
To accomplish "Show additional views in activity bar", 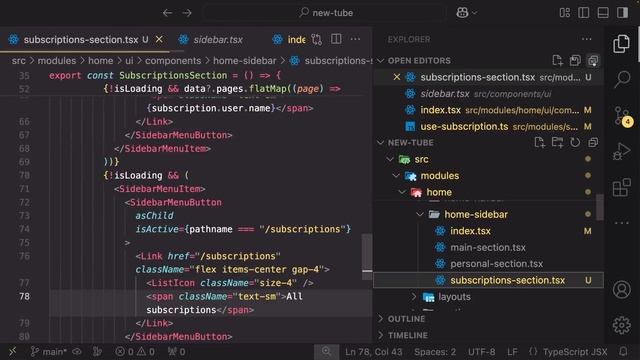I will coord(621,223).
